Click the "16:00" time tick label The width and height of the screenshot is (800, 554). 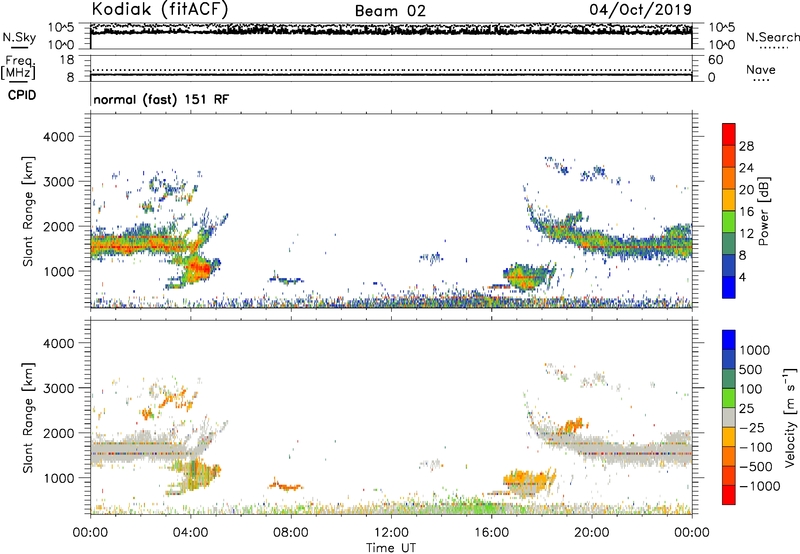pos(491,533)
